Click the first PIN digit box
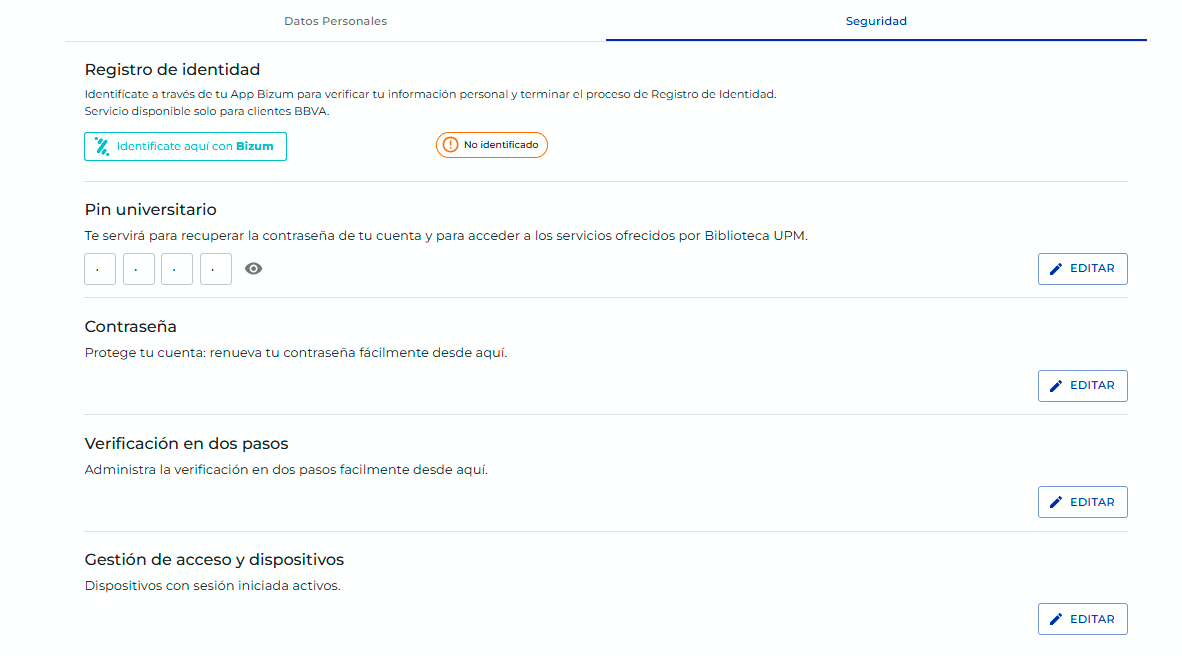Image resolution: width=1182 pixels, height=656 pixels. coord(100,269)
